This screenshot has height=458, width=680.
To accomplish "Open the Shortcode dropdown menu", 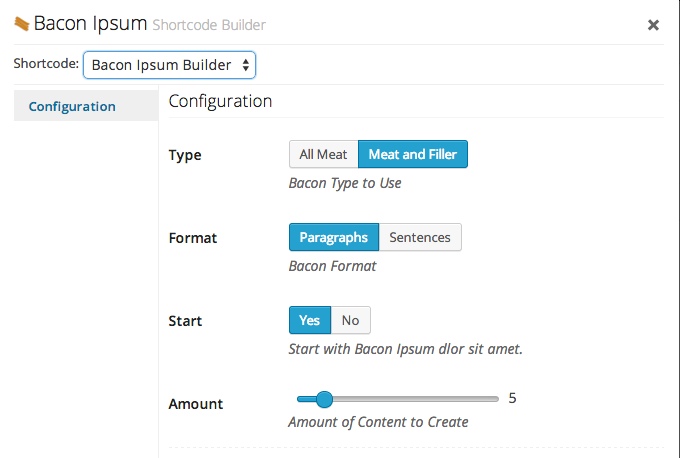I will (169, 65).
